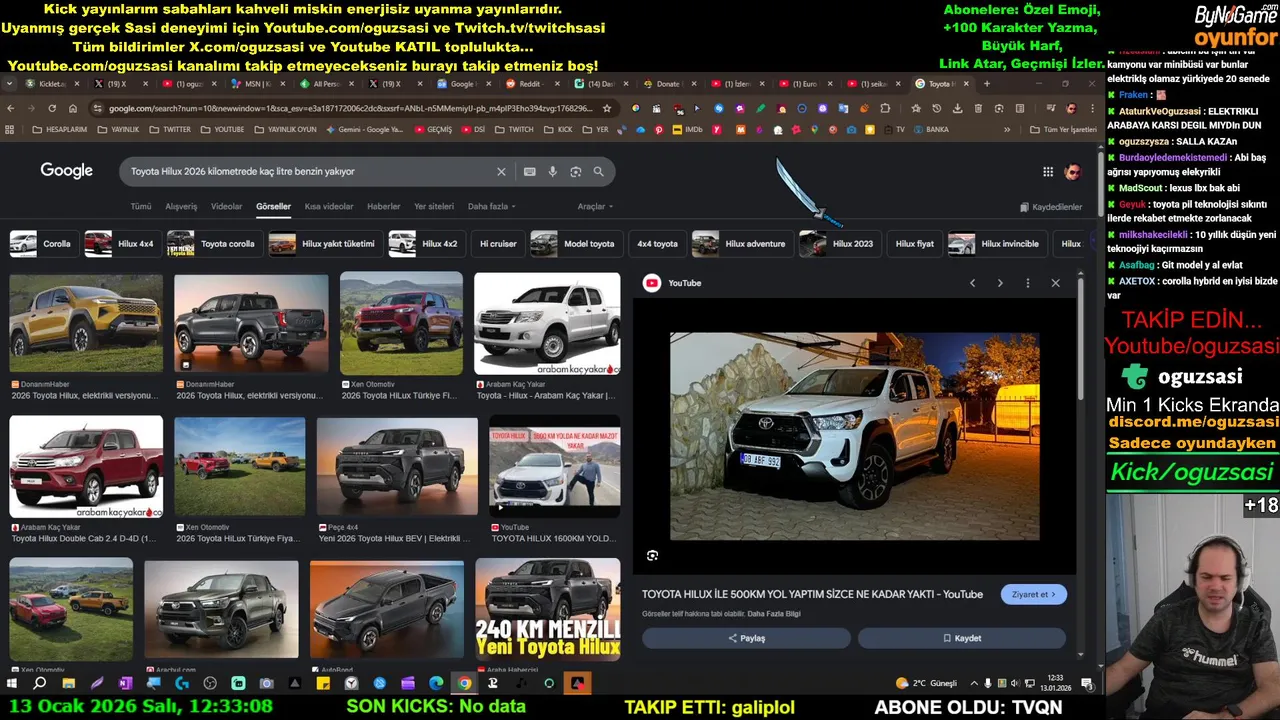
Task: Open the 240 KM MENZİLLİ Hilux thumbnail
Action: (x=547, y=609)
